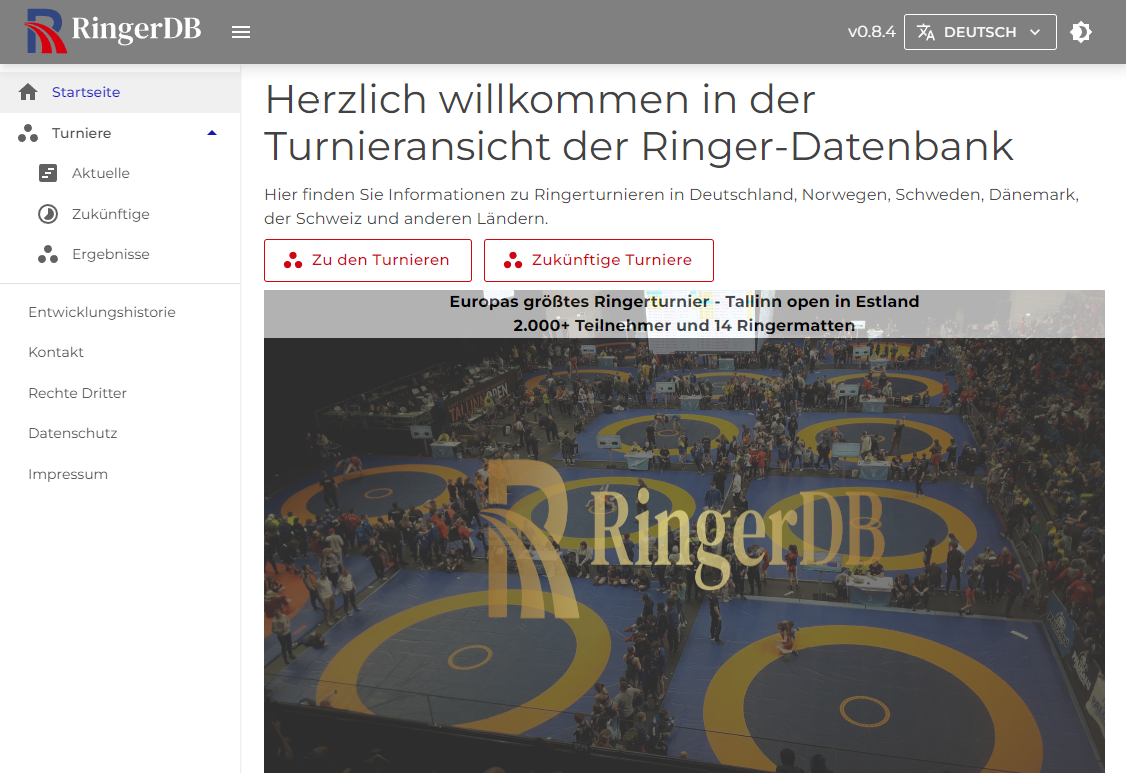The width and height of the screenshot is (1126, 773).
Task: Open the DEUTSCH language dropdown
Action: [x=980, y=32]
